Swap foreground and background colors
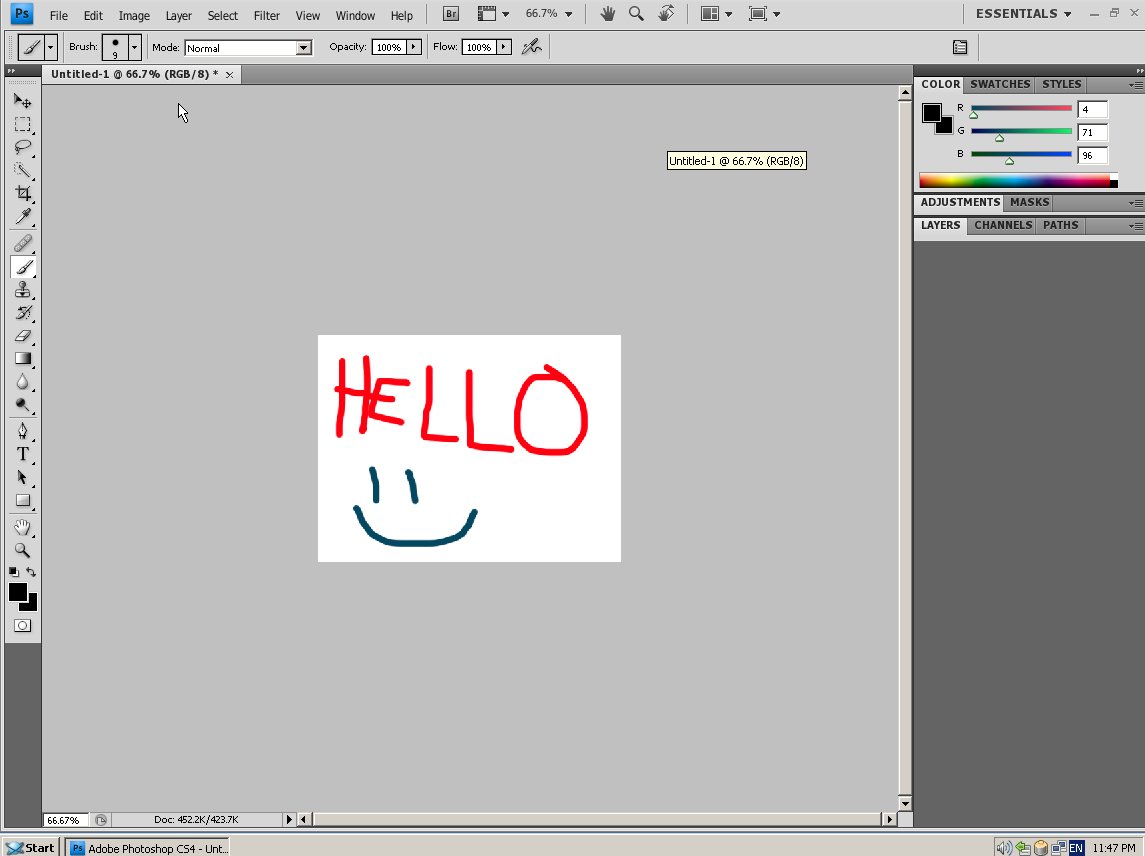Screen dimensions: 1145x856 [31, 572]
